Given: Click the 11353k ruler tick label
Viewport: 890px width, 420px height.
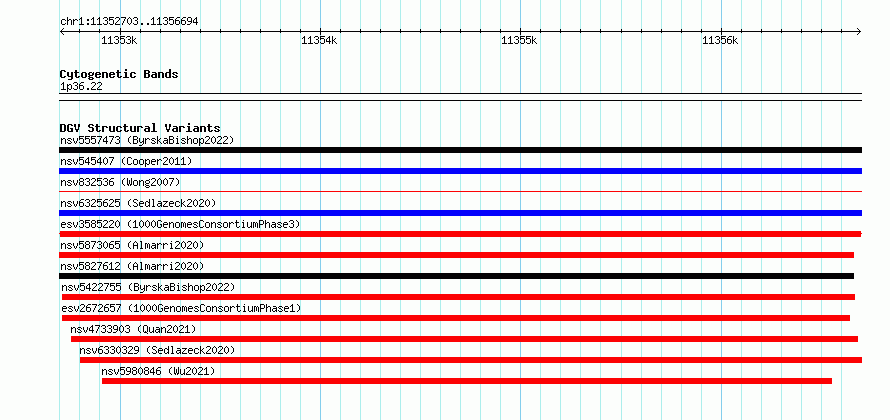Looking at the screenshot, I should point(119,40).
